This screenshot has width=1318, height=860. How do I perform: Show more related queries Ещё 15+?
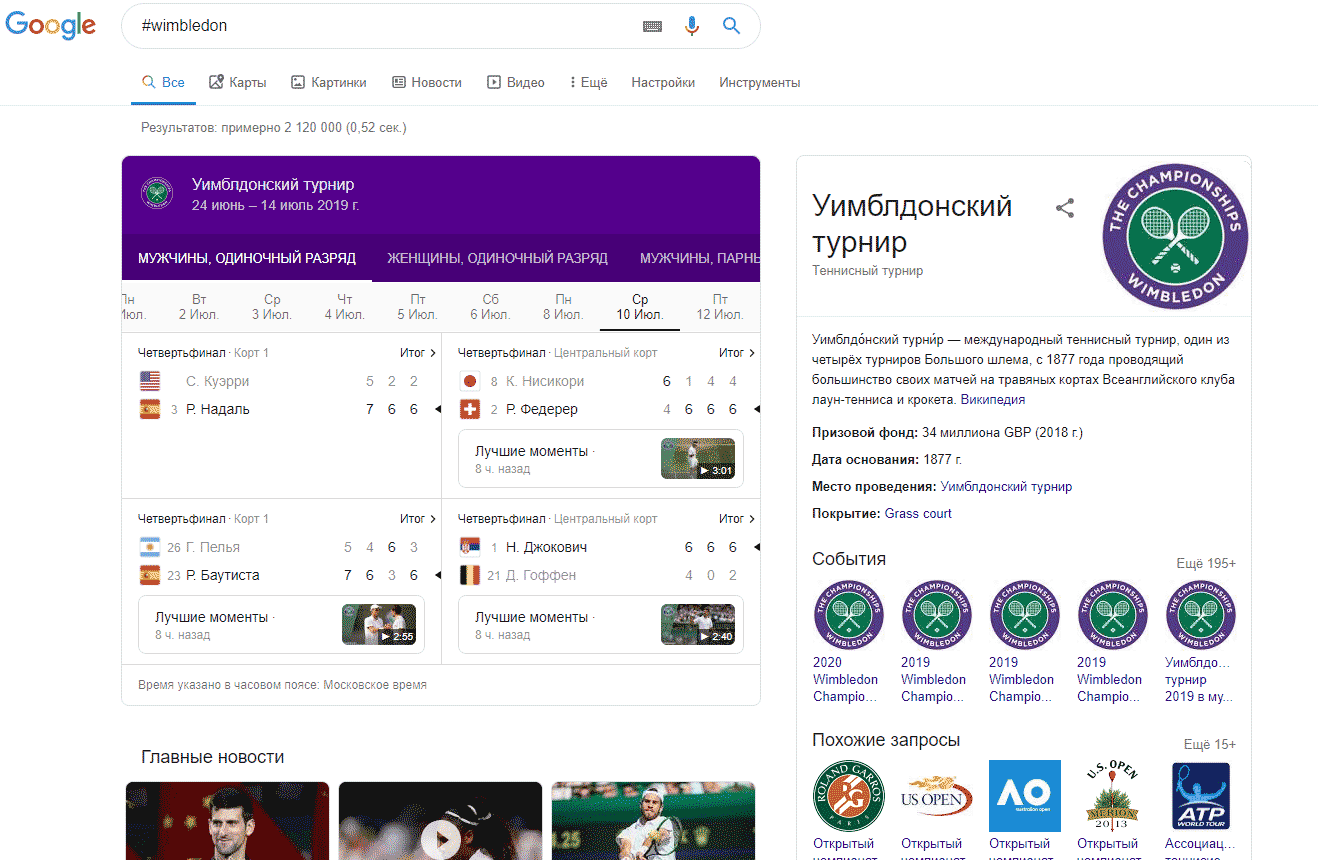coord(1210,744)
